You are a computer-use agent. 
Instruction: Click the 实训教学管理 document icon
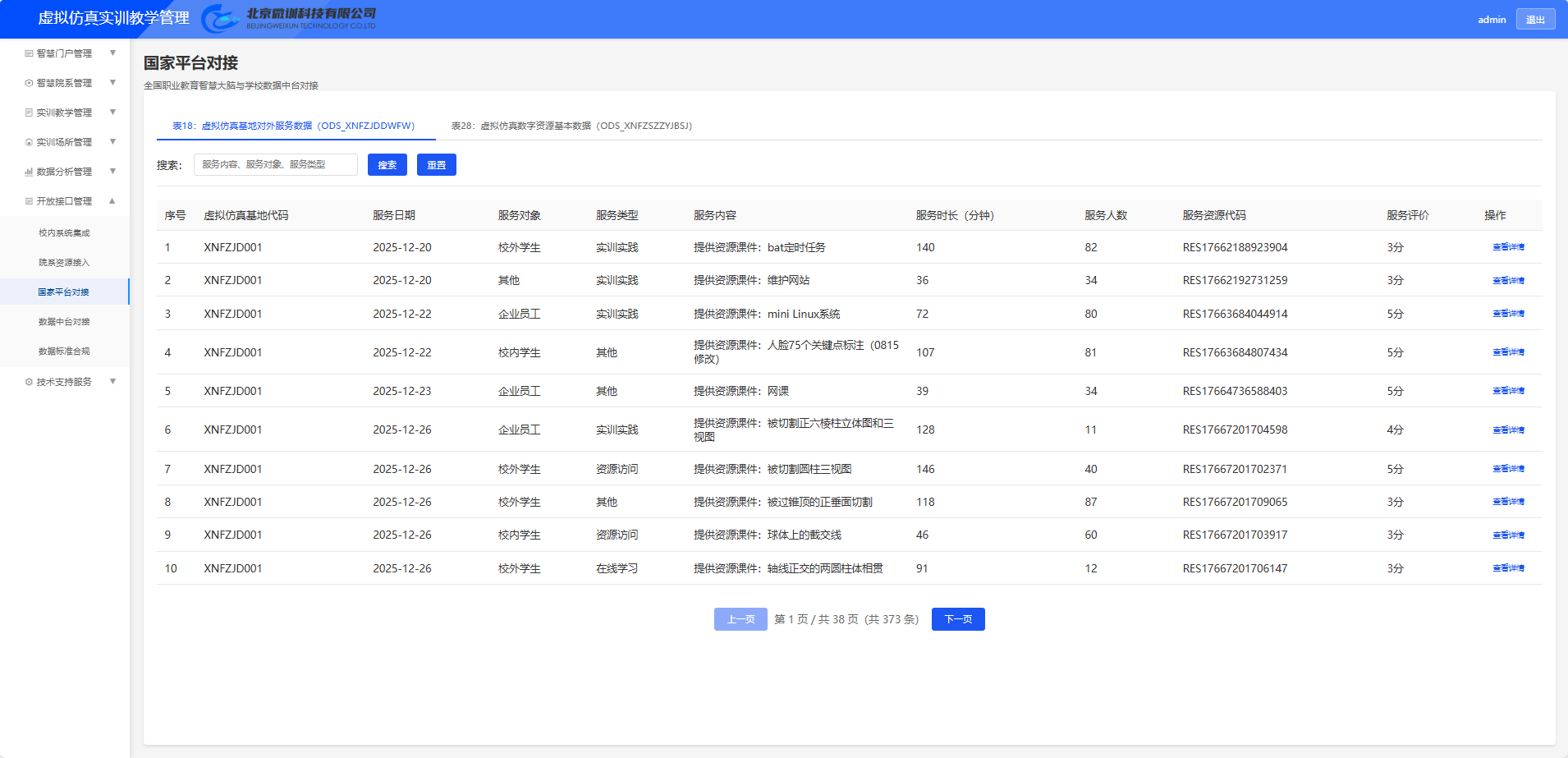click(29, 113)
